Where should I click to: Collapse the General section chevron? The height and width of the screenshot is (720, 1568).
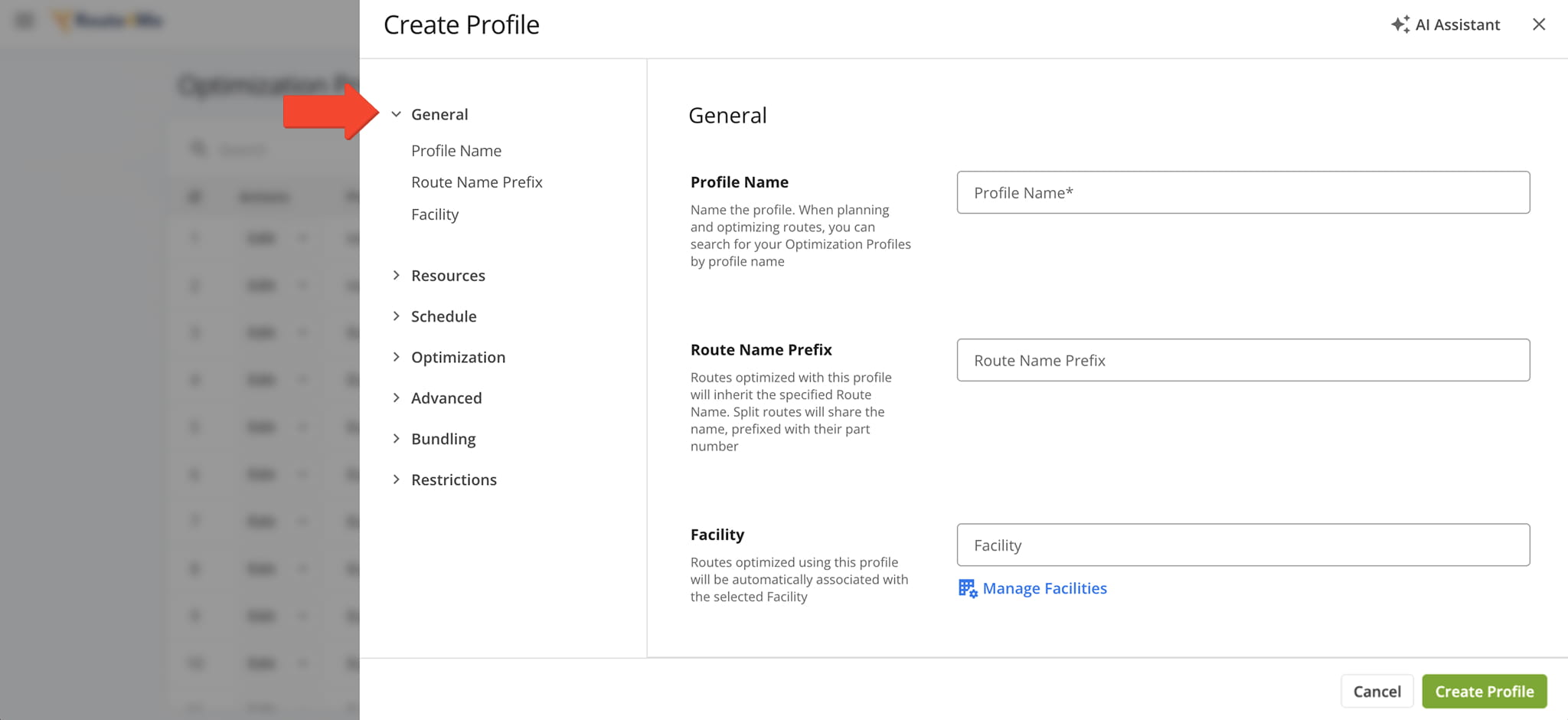click(x=396, y=114)
